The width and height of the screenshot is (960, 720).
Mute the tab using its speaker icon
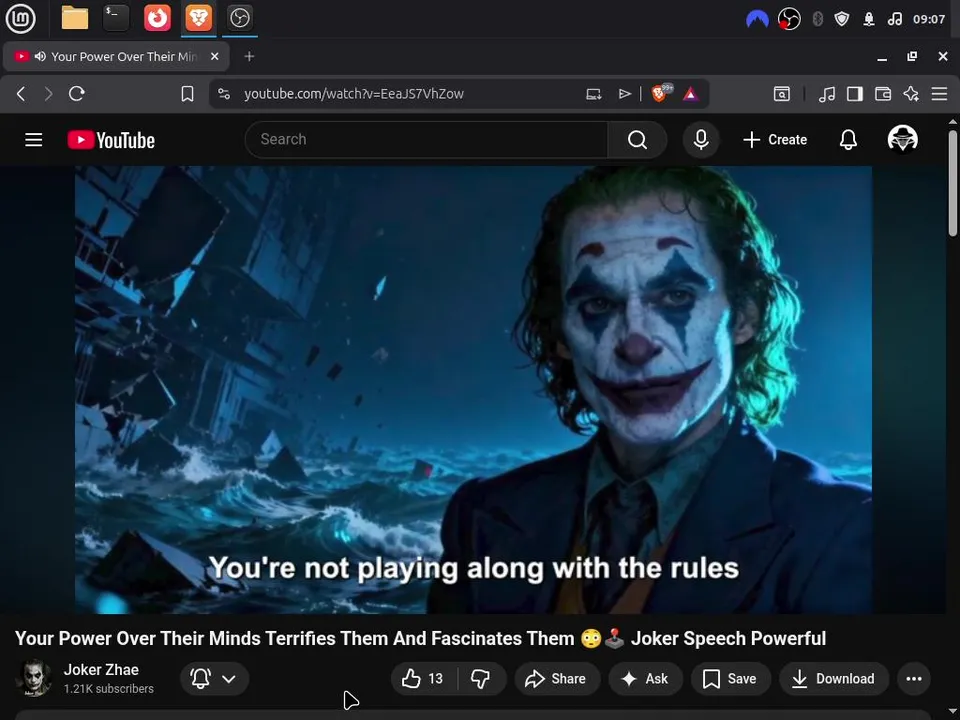40,56
